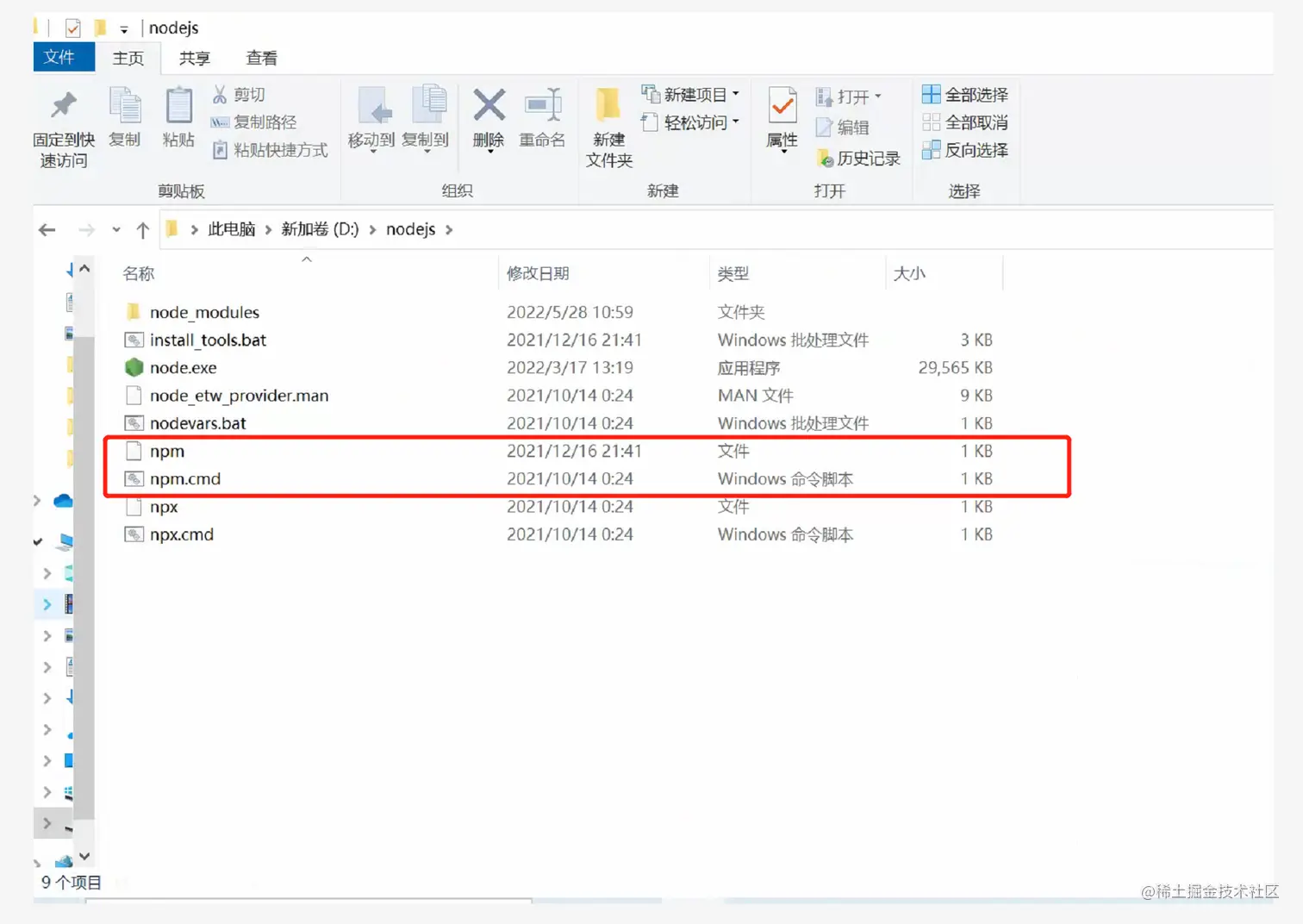Click 此电脑 in the address breadcrumb
The width and height of the screenshot is (1303, 924).
[231, 229]
